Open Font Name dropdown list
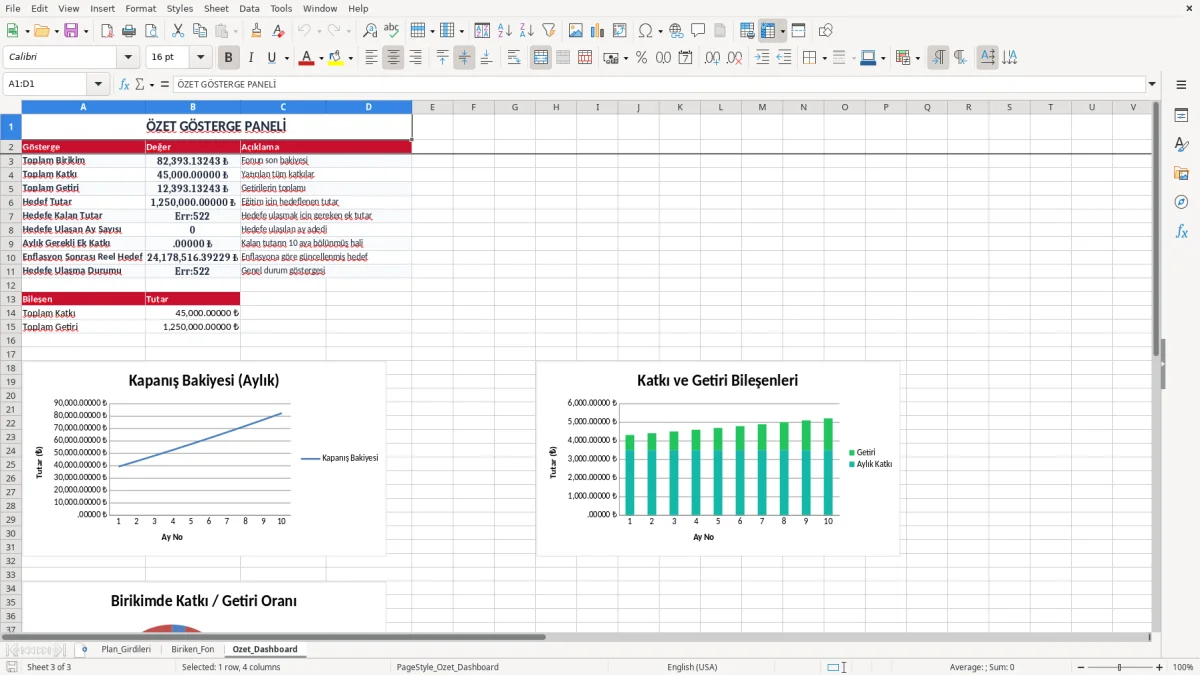Screen dimensions: 1200x675 pyautogui.click(x=128, y=58)
